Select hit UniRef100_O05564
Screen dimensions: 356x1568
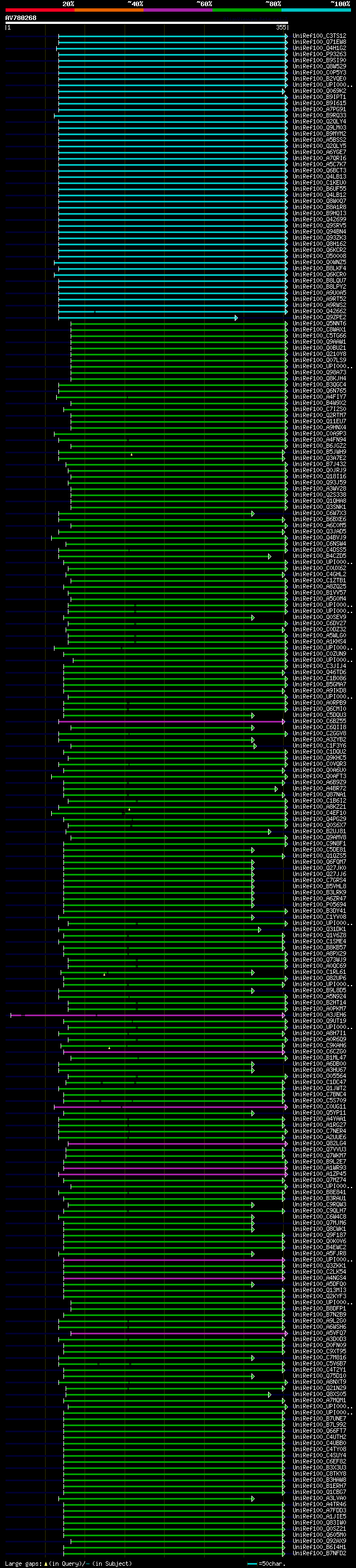[x=319, y=1076]
